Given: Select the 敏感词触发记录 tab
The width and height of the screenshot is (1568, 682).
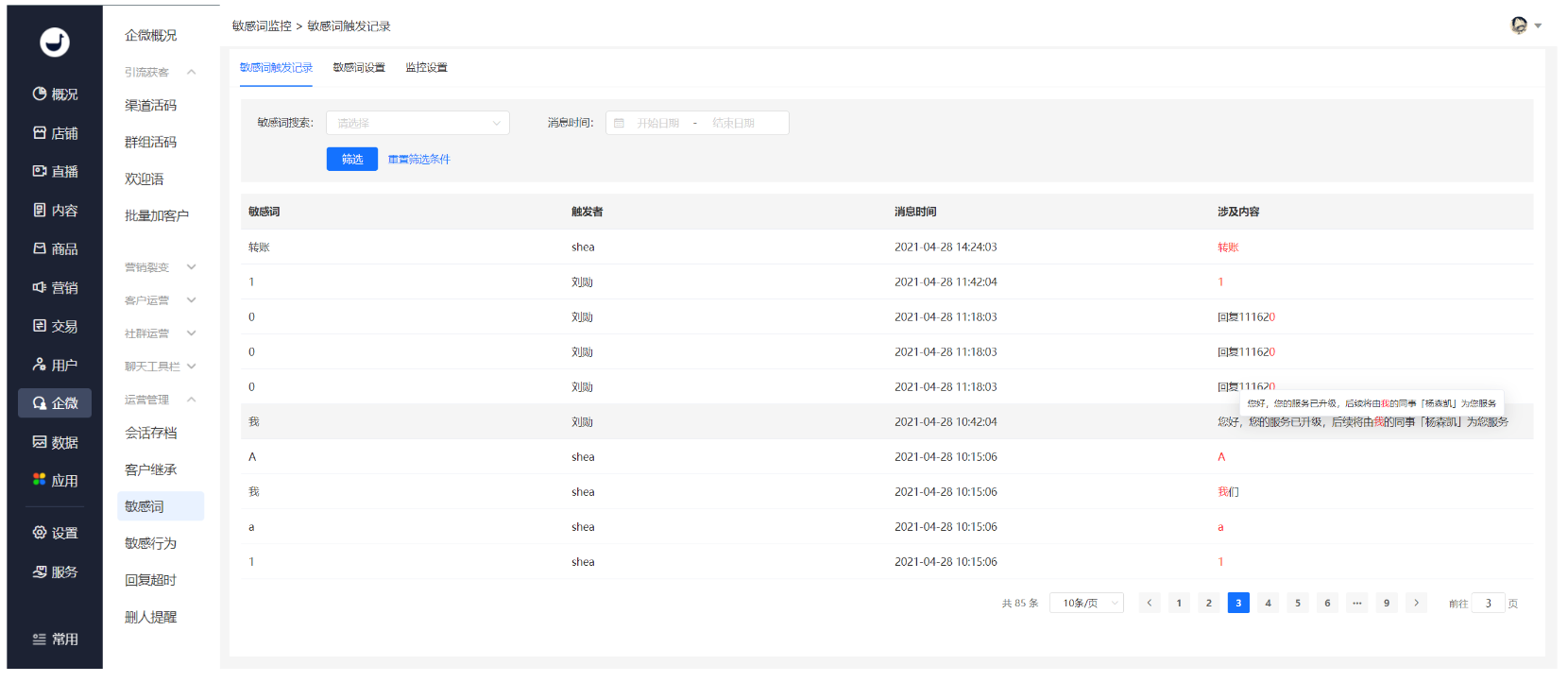Looking at the screenshot, I should coord(276,68).
